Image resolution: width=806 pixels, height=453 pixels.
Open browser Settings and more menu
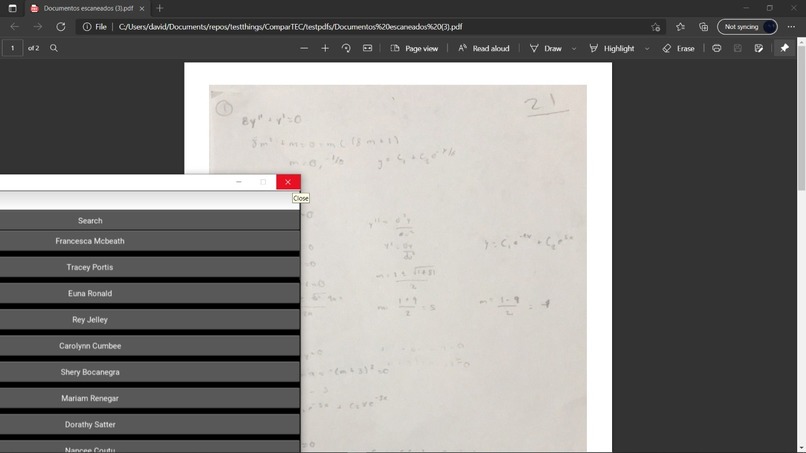pos(791,27)
